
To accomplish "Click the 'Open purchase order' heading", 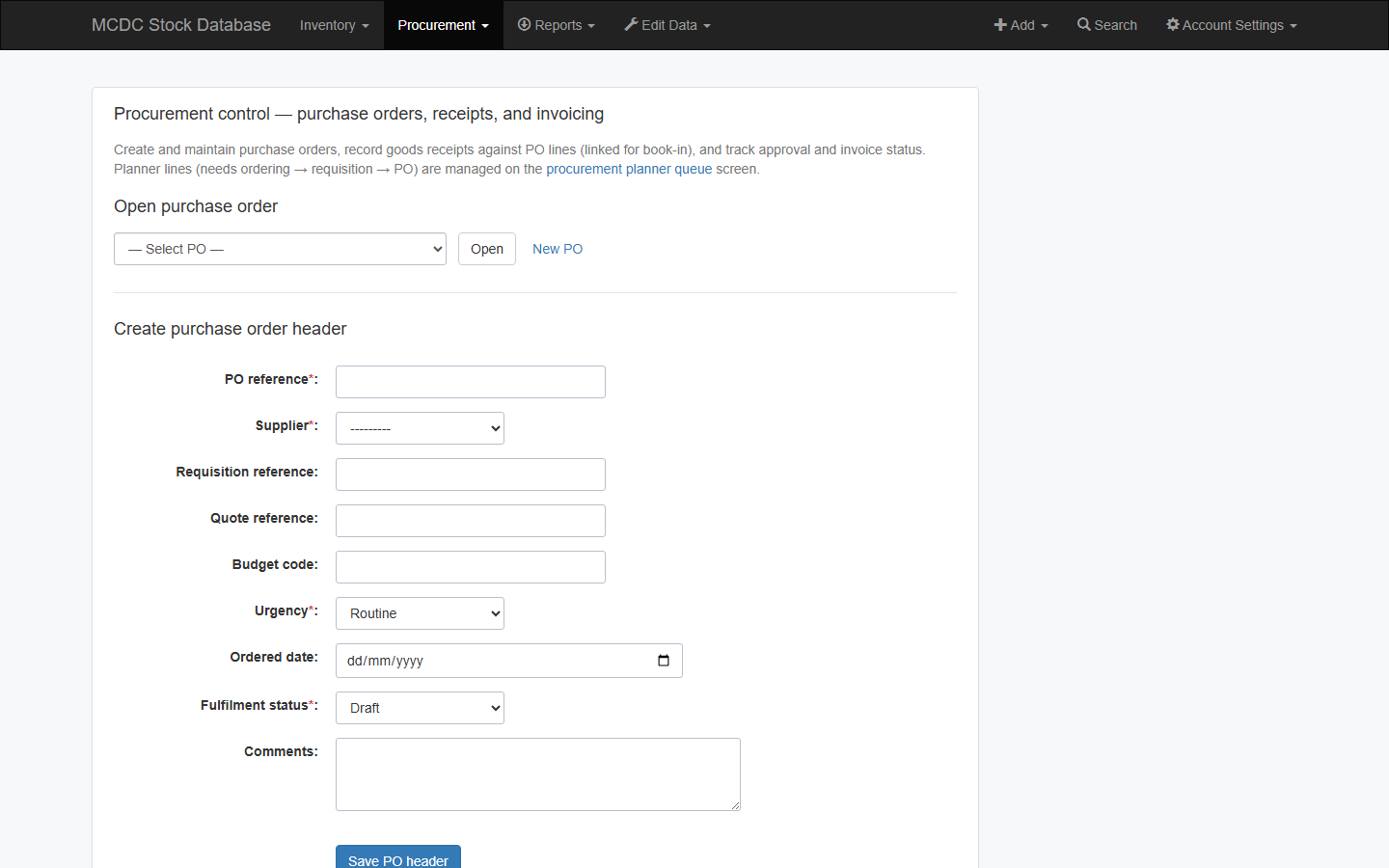I will point(196,206).
